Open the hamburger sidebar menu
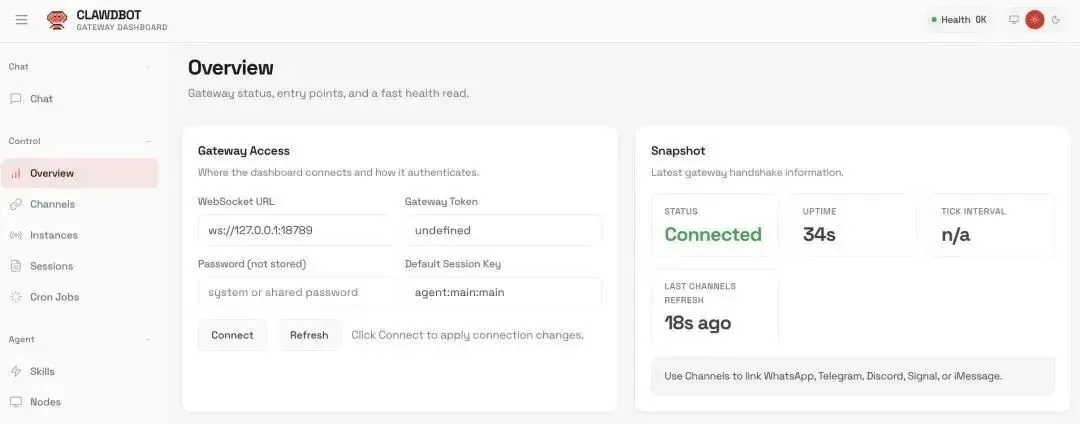Viewport: 1080px width, 424px height. [x=21, y=20]
